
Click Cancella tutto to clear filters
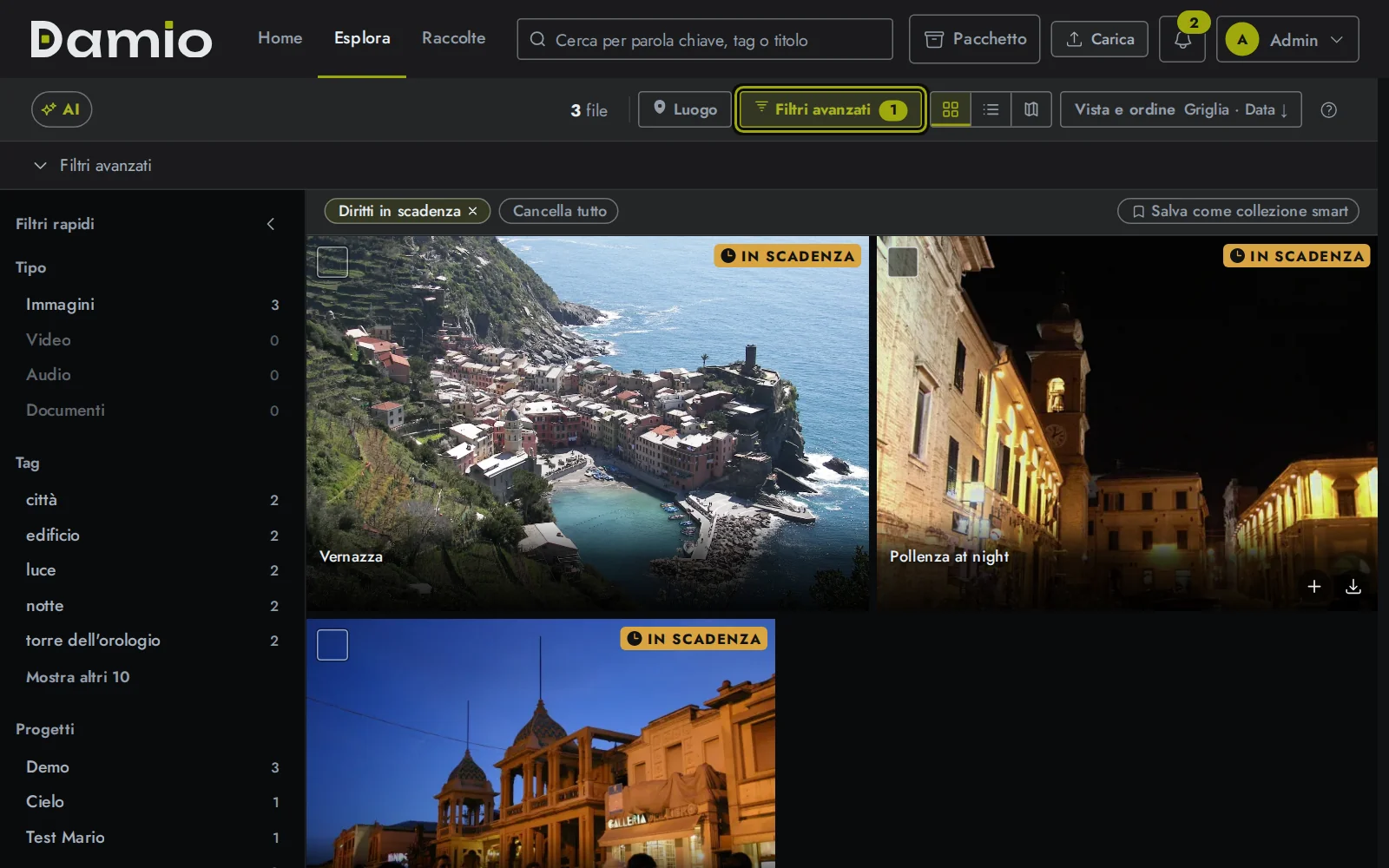(x=559, y=211)
